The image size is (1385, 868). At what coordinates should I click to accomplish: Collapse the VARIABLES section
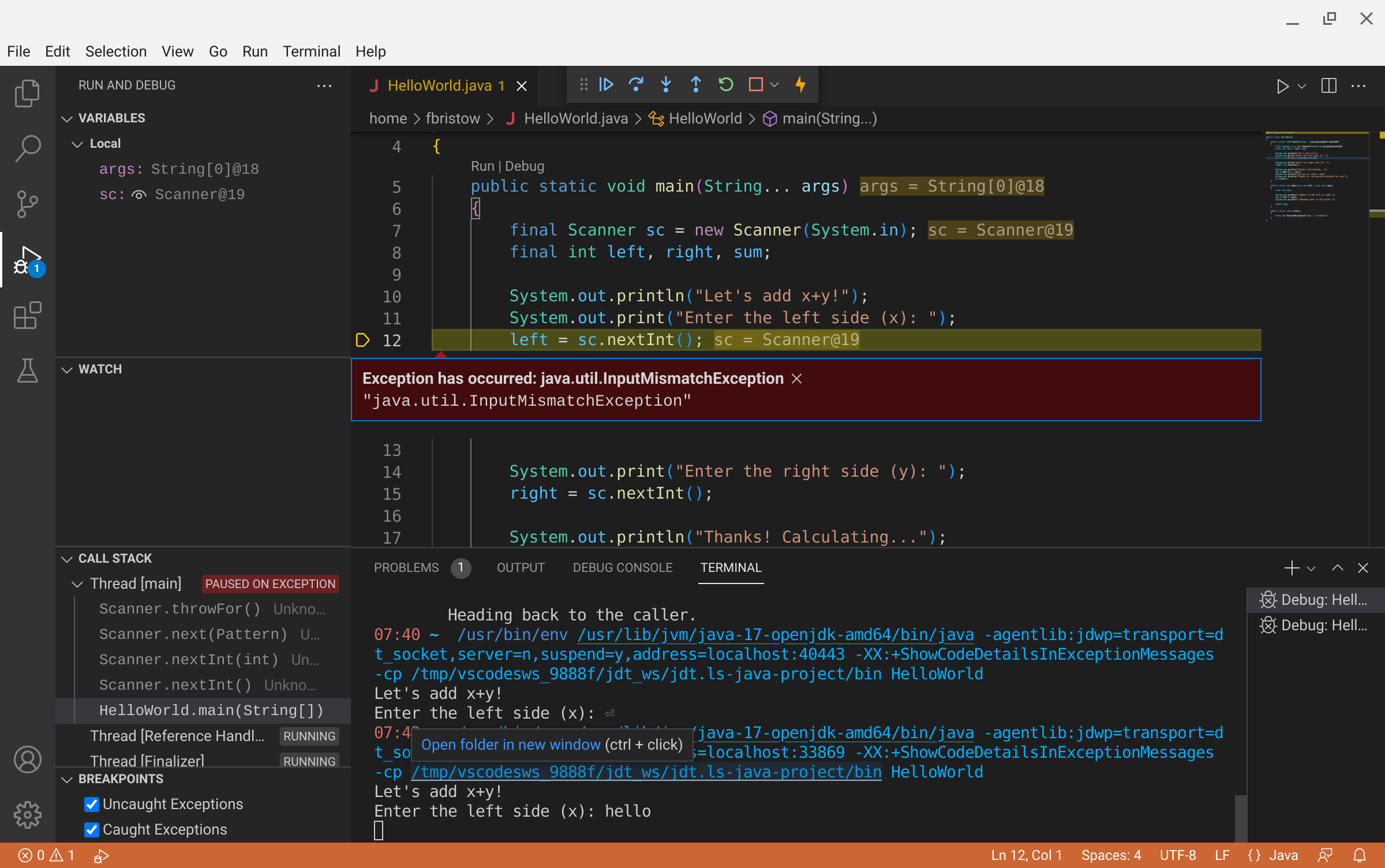67,118
